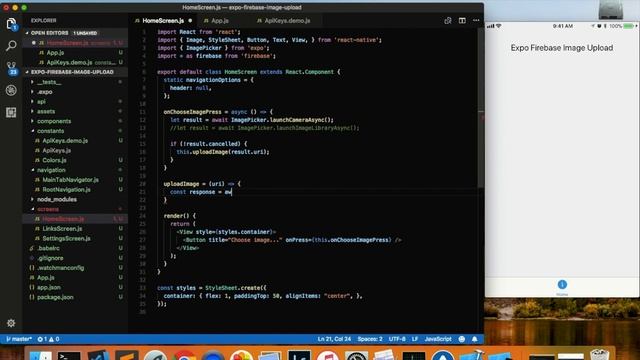Click the feedback smiley in status bar
This screenshot has width=640, height=360.
(462, 339)
